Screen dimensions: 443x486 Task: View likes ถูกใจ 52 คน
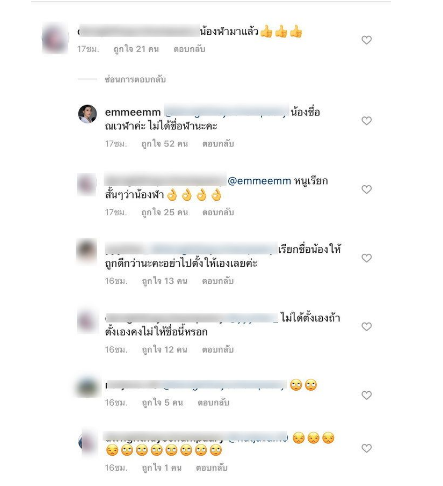pyautogui.click(x=165, y=144)
